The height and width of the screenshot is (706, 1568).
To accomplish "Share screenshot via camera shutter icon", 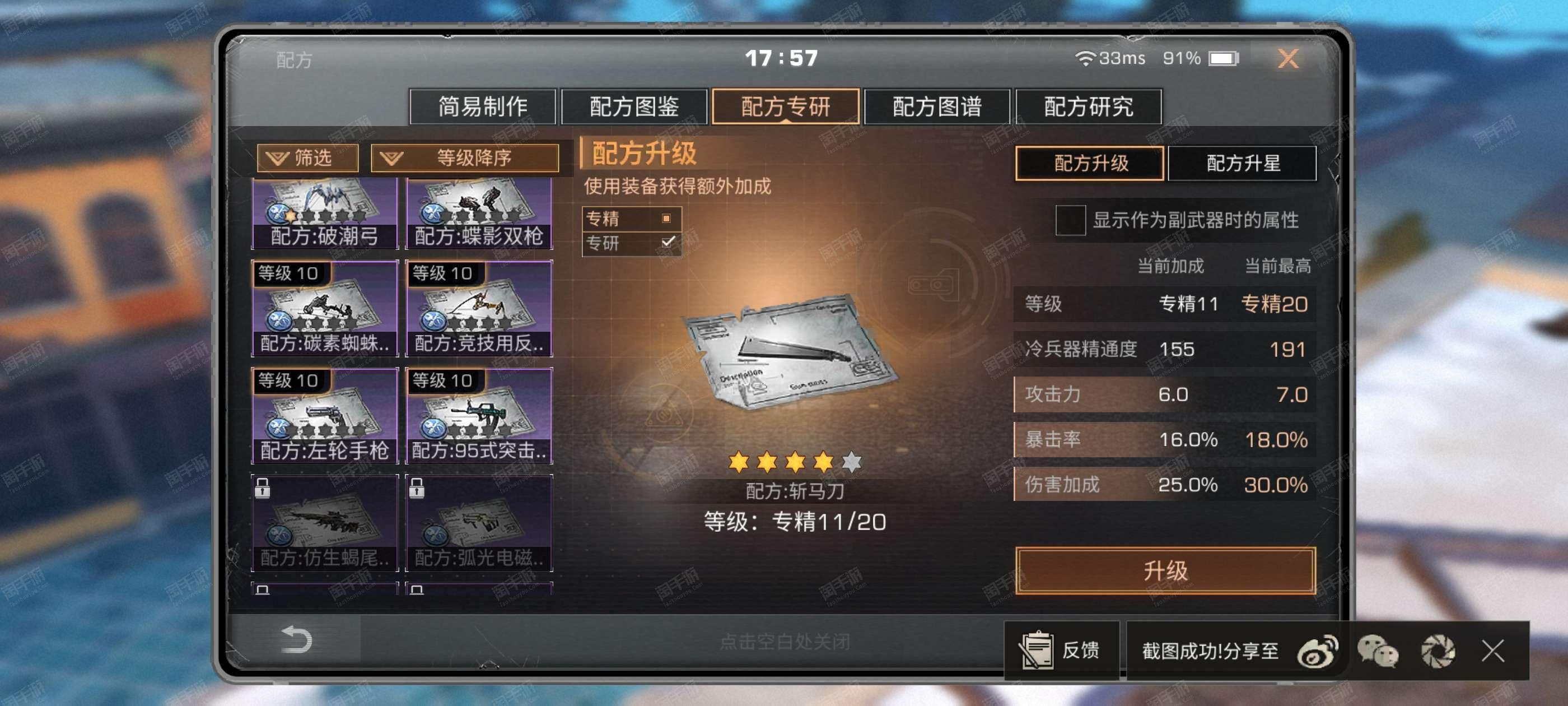I will coord(1438,651).
